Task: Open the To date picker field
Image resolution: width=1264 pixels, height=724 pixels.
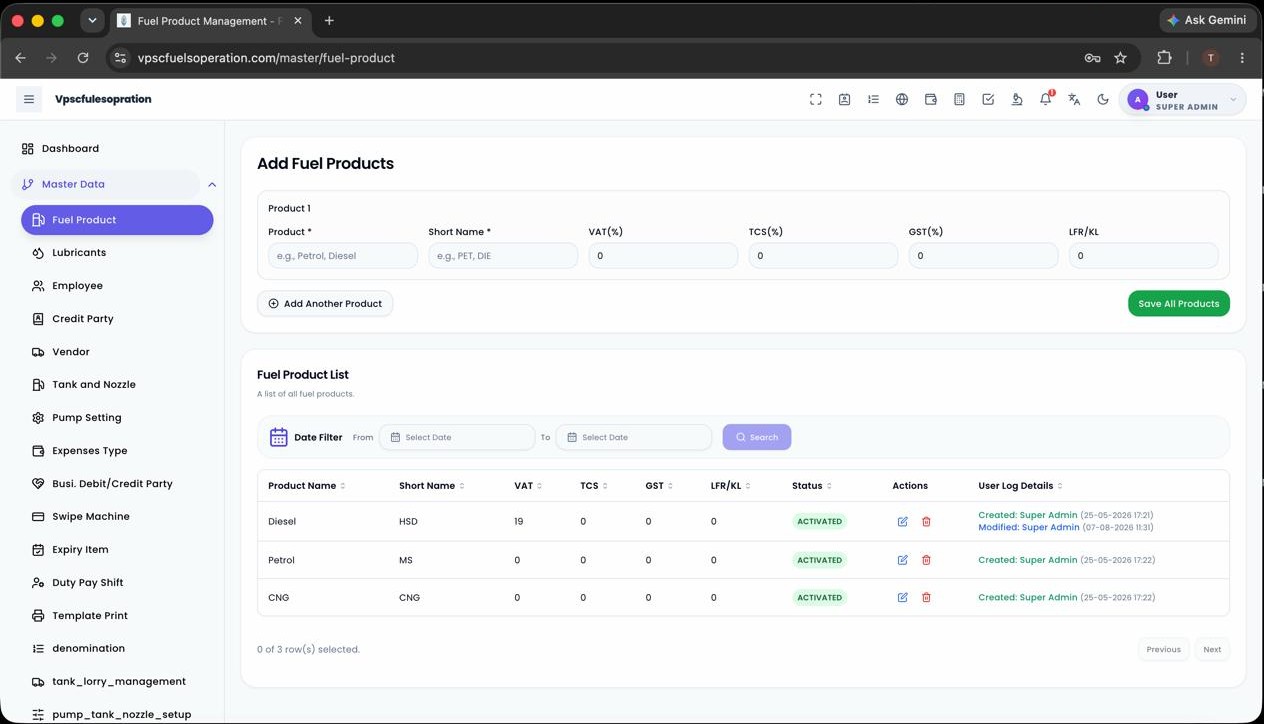Action: [634, 437]
